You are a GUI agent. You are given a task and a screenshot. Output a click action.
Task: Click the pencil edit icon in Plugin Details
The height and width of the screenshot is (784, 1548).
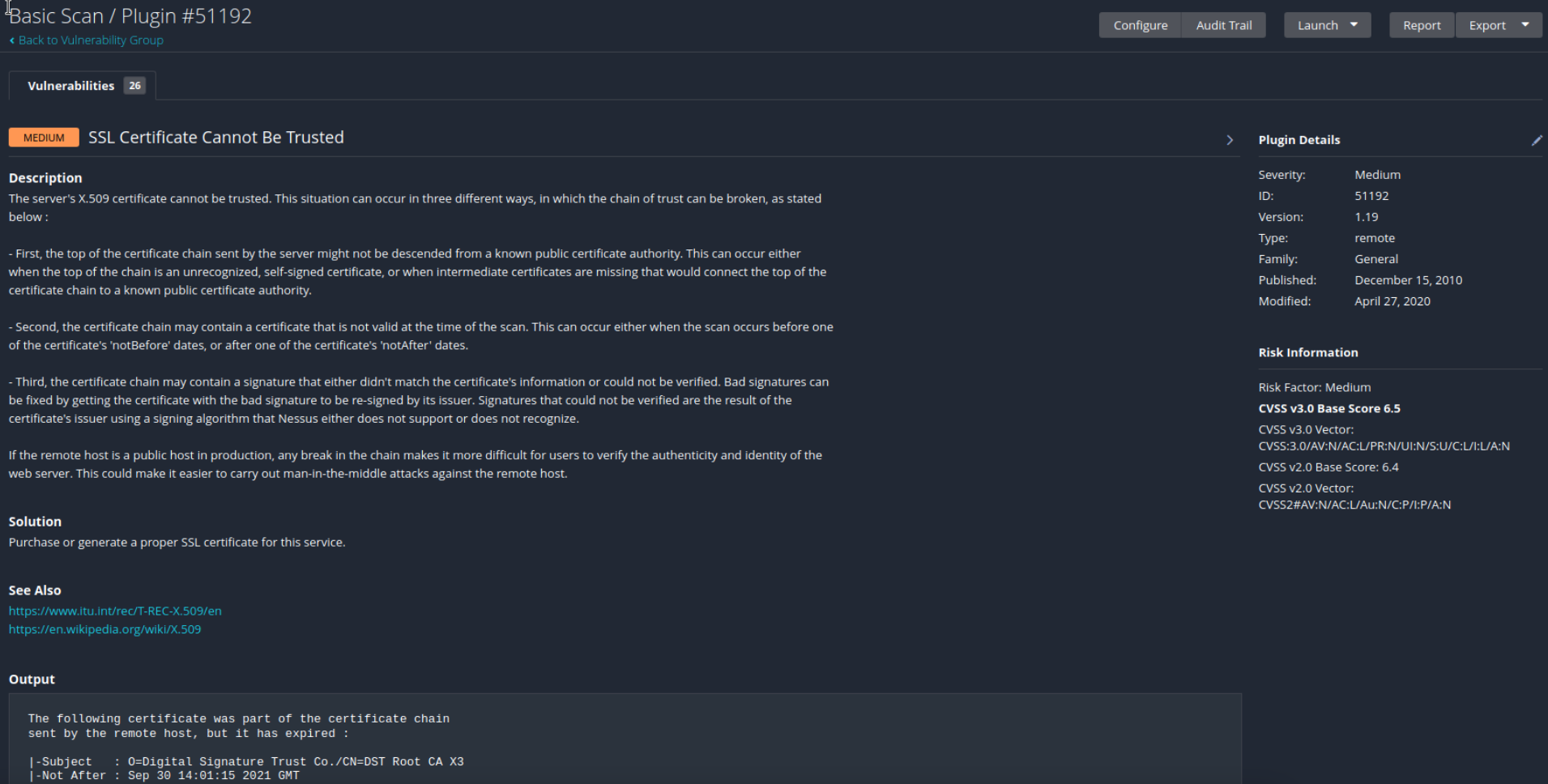coord(1536,140)
